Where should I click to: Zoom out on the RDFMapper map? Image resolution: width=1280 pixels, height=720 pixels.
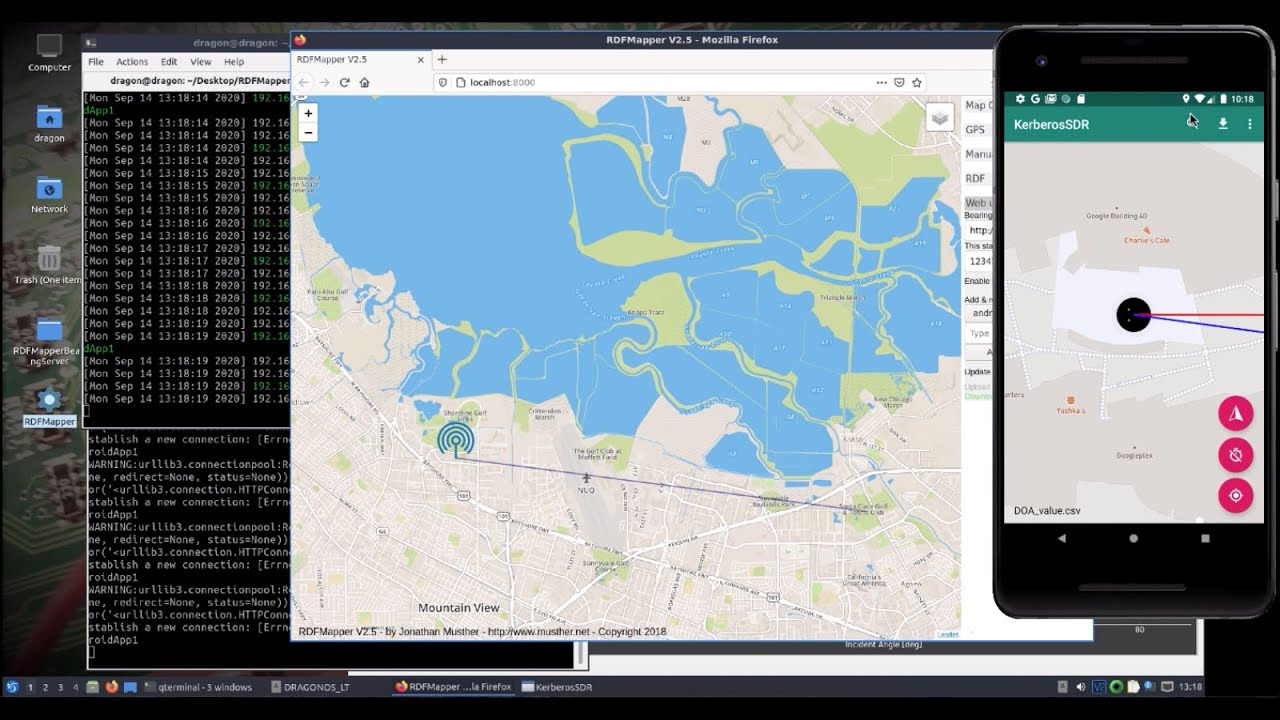(x=308, y=133)
